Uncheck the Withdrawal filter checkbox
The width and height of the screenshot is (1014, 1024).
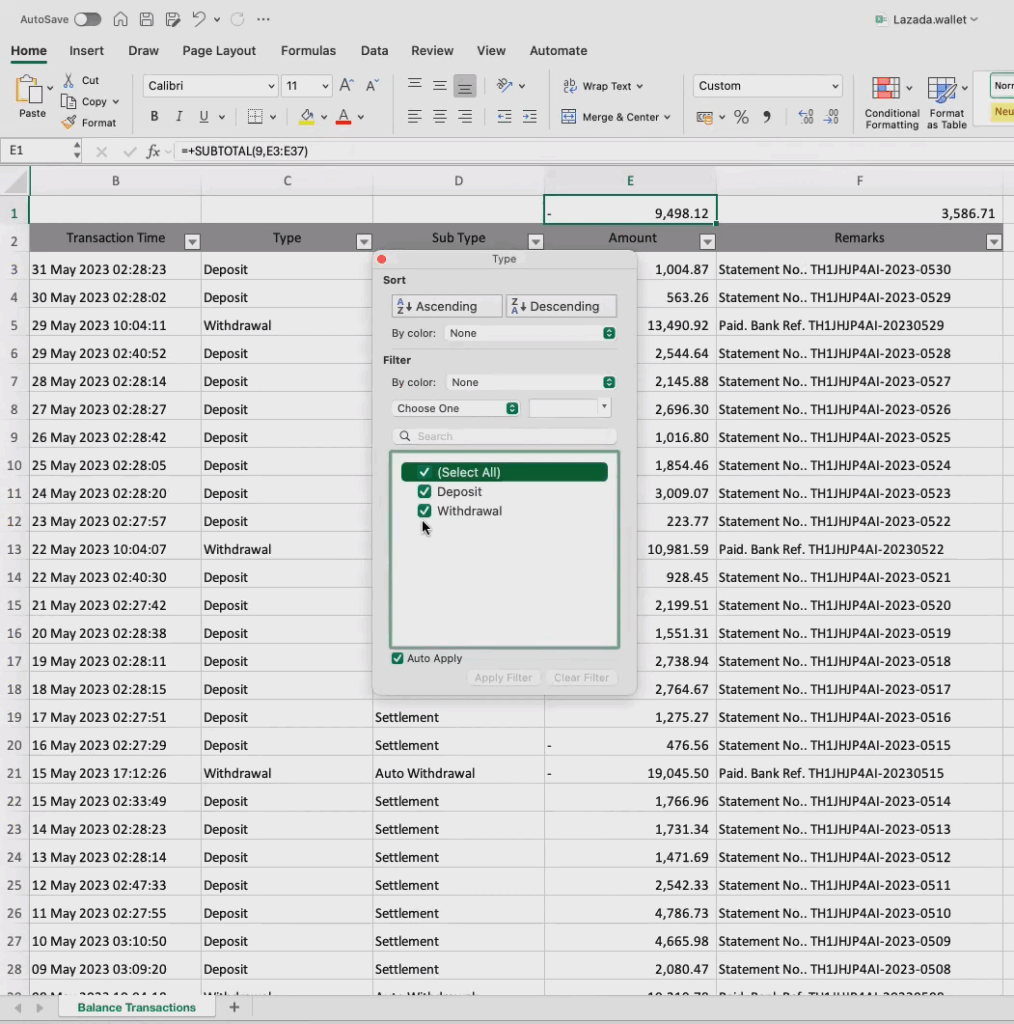pyautogui.click(x=424, y=511)
